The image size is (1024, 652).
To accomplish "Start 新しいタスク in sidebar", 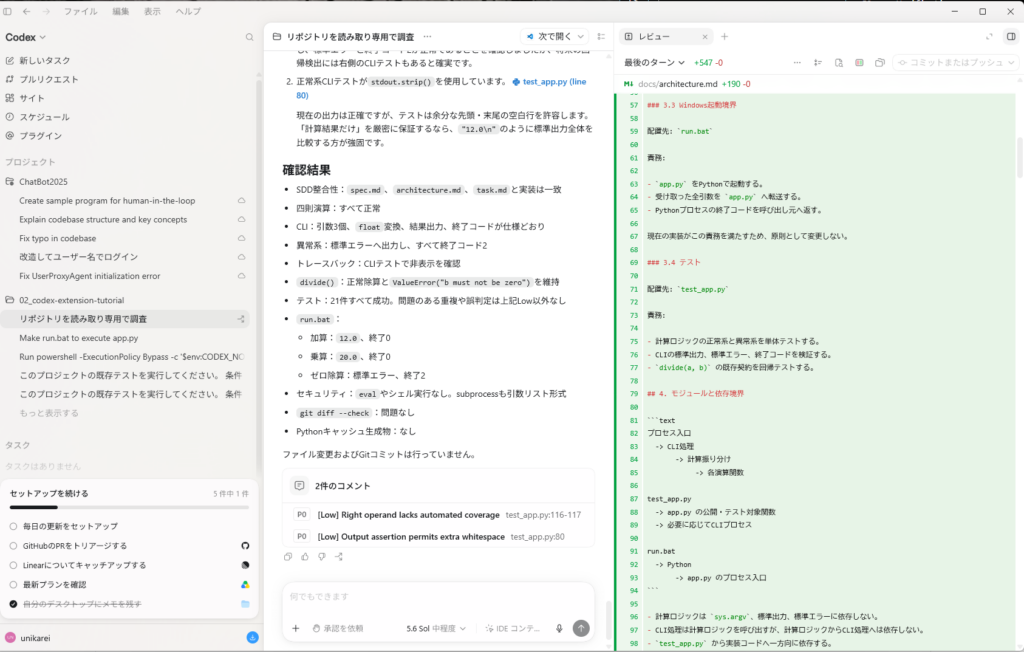I will (44, 60).
